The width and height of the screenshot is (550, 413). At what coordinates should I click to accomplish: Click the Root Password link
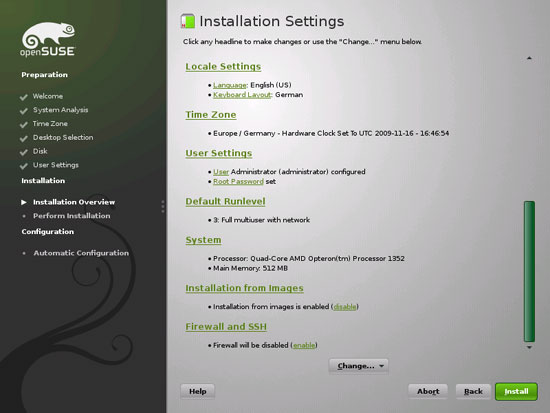(x=238, y=181)
